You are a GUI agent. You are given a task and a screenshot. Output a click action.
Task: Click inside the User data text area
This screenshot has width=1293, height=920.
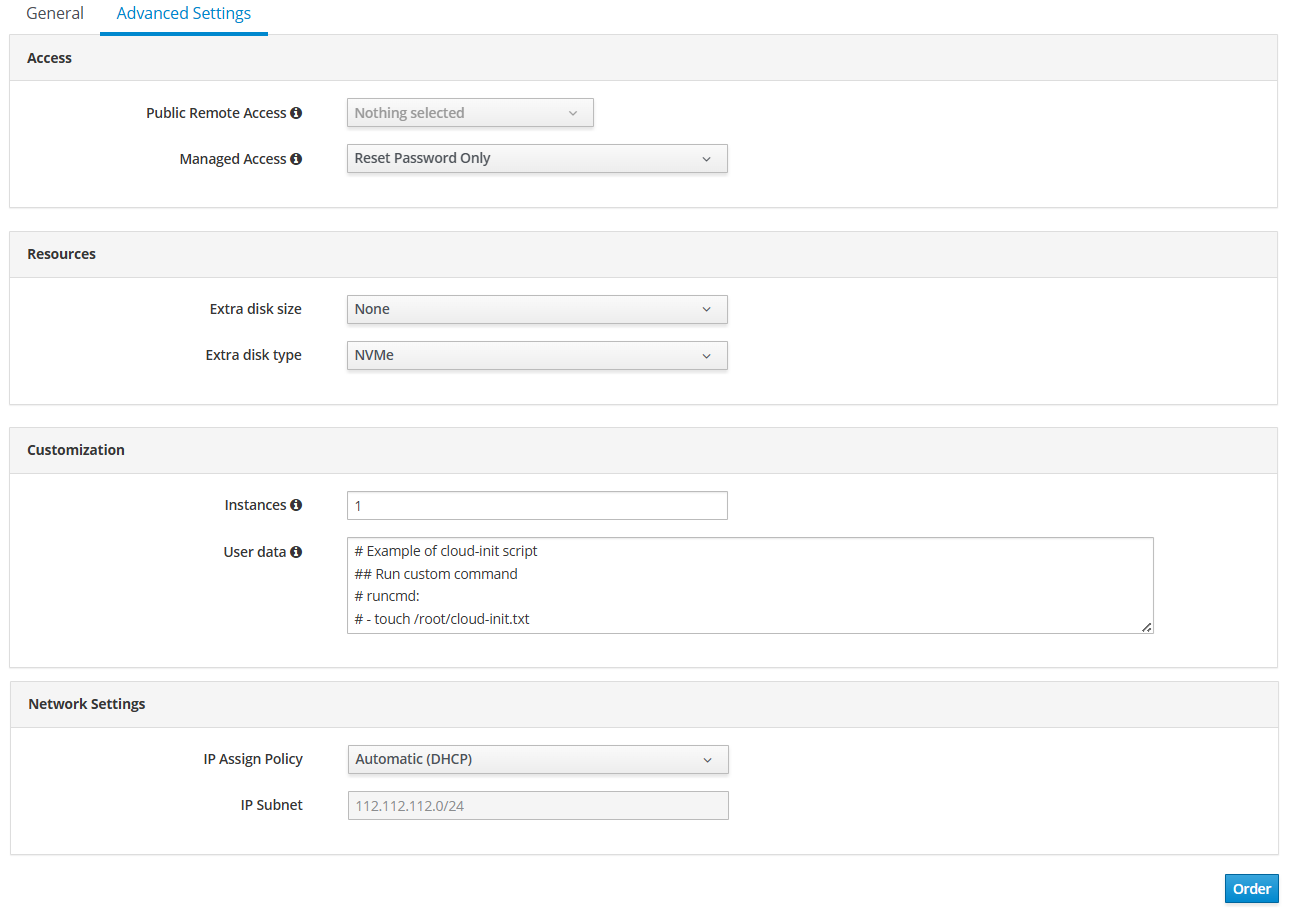750,585
